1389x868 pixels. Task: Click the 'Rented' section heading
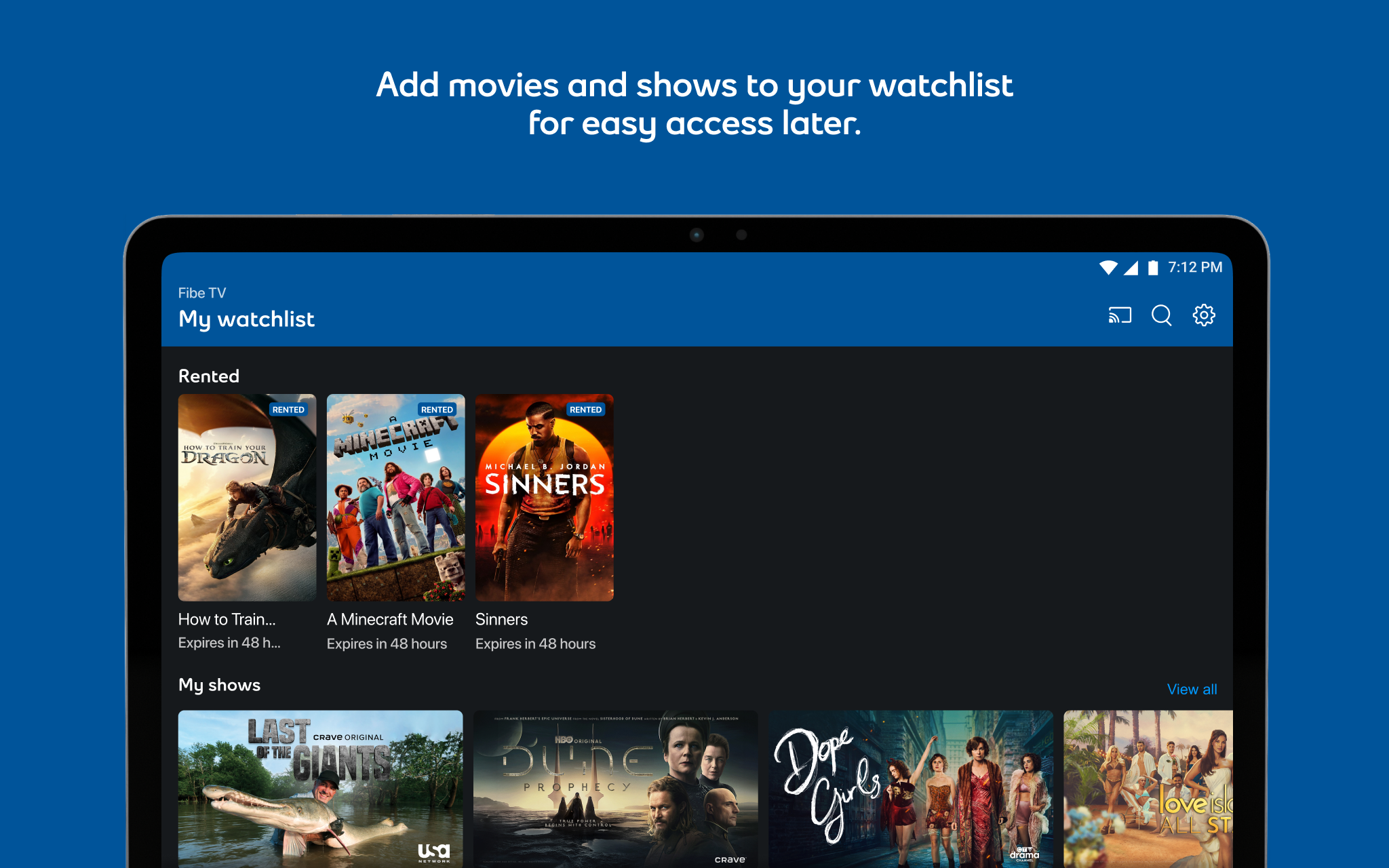[209, 376]
